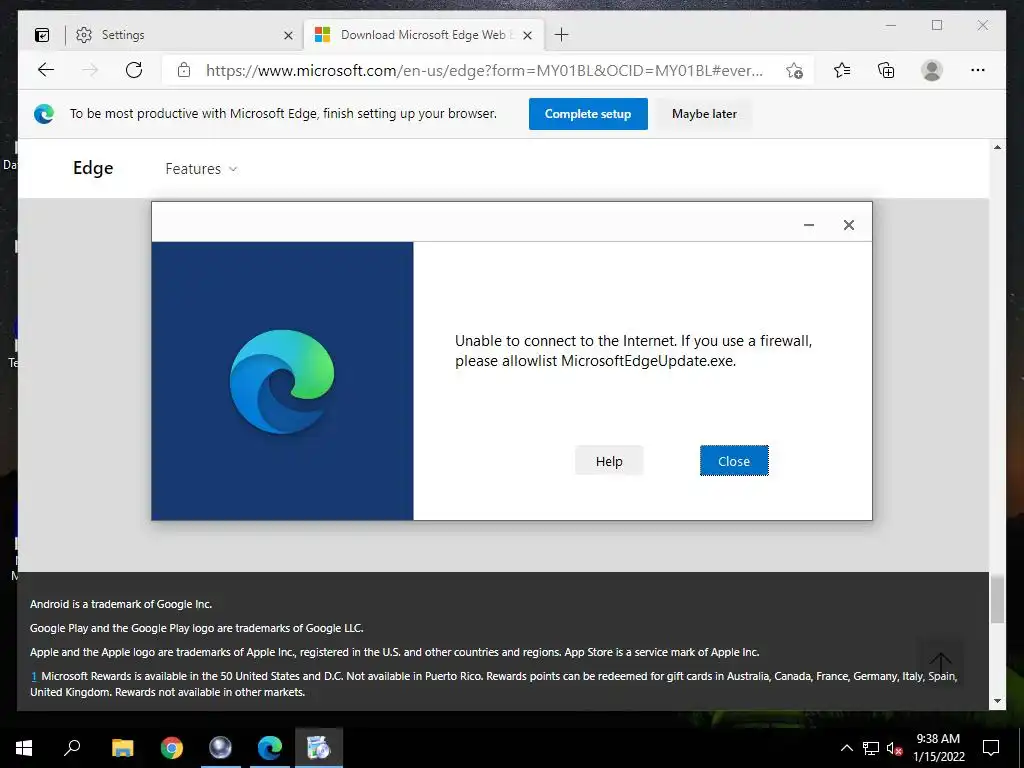Maximize the Edge browser window

click(937, 25)
